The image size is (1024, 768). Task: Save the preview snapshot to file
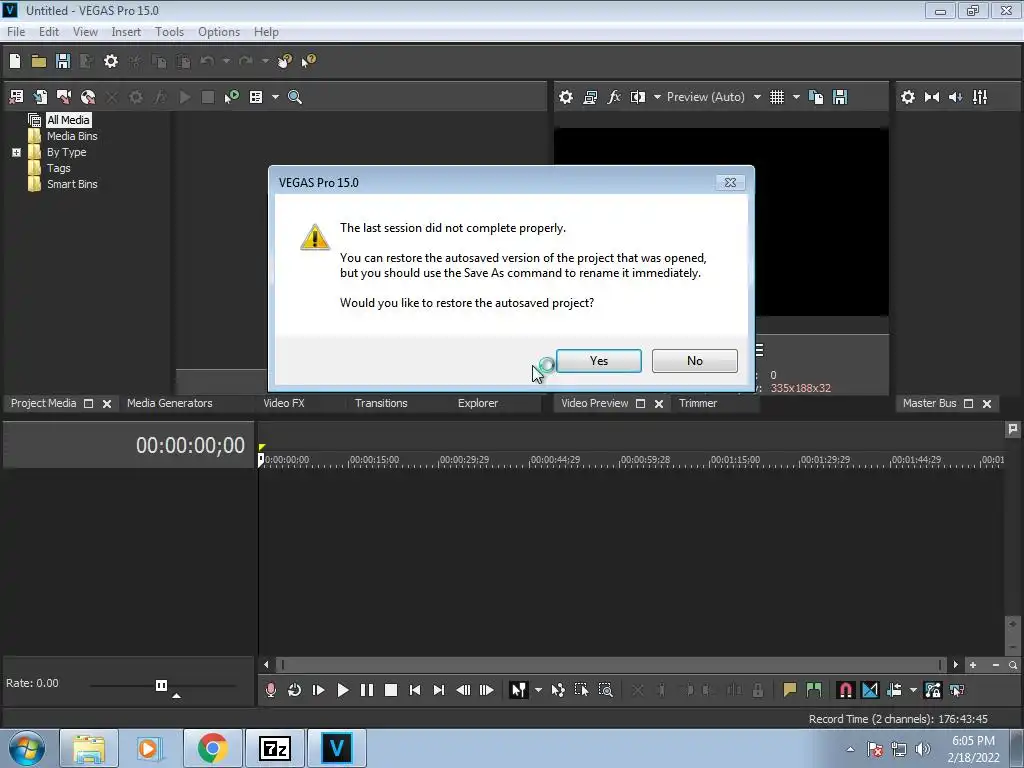pos(840,97)
